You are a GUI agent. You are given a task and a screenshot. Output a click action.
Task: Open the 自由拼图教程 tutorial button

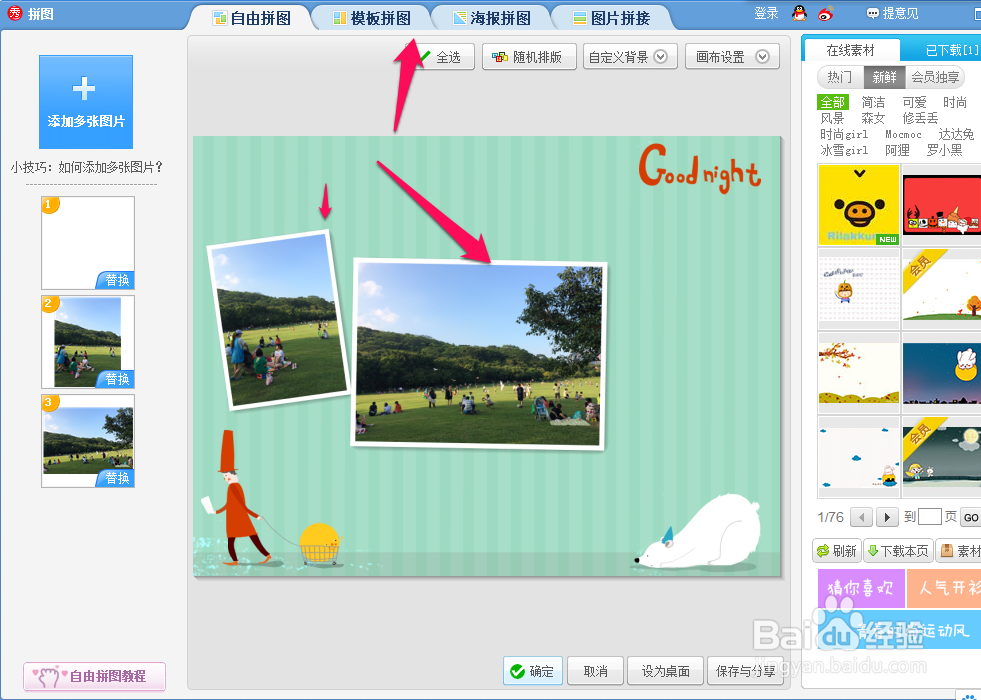click(x=94, y=676)
